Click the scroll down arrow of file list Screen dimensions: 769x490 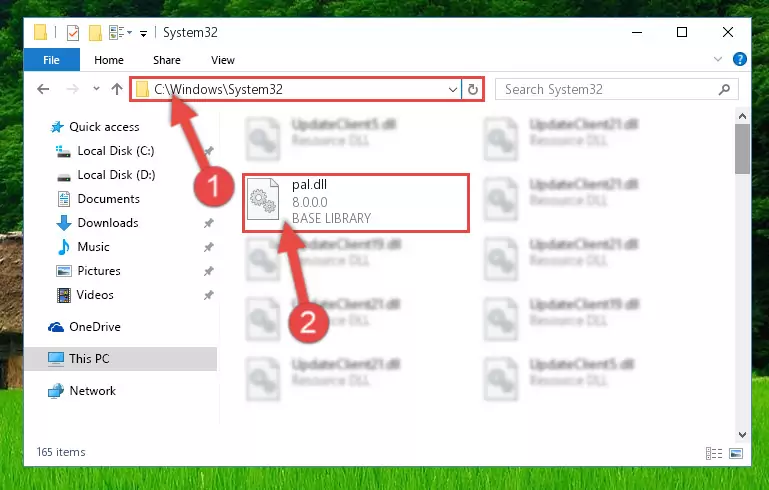tap(742, 435)
